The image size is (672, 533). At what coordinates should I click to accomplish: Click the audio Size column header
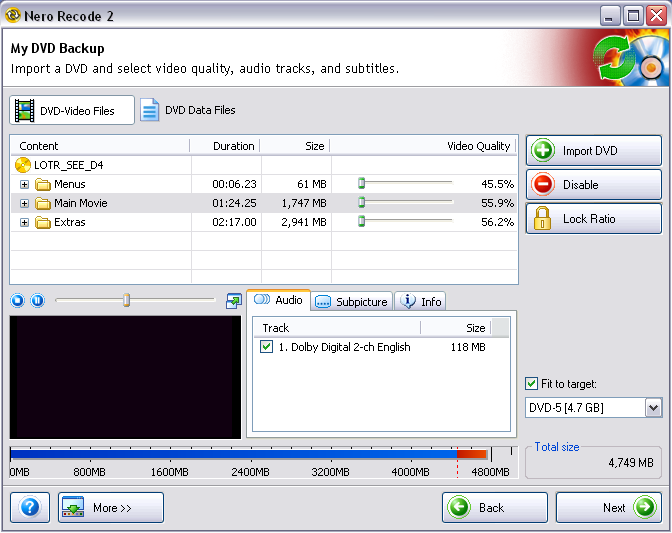[x=456, y=328]
